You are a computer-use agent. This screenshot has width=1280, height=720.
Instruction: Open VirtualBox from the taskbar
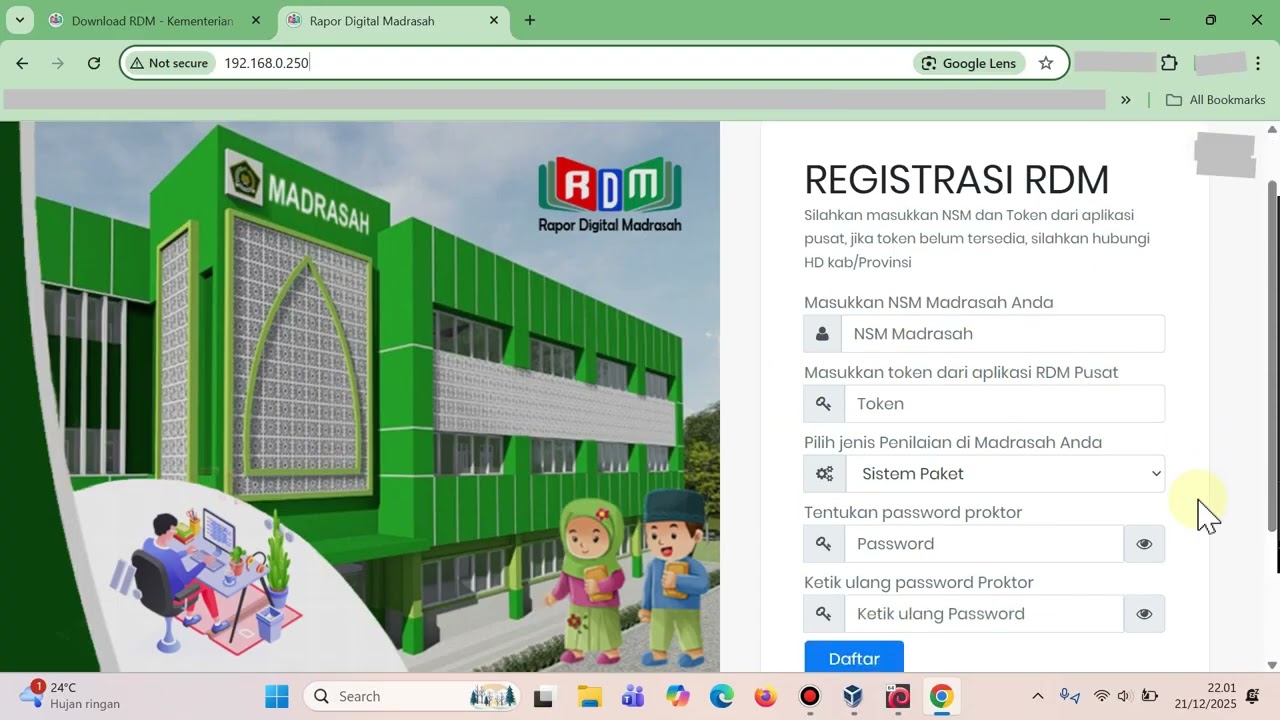click(x=853, y=696)
